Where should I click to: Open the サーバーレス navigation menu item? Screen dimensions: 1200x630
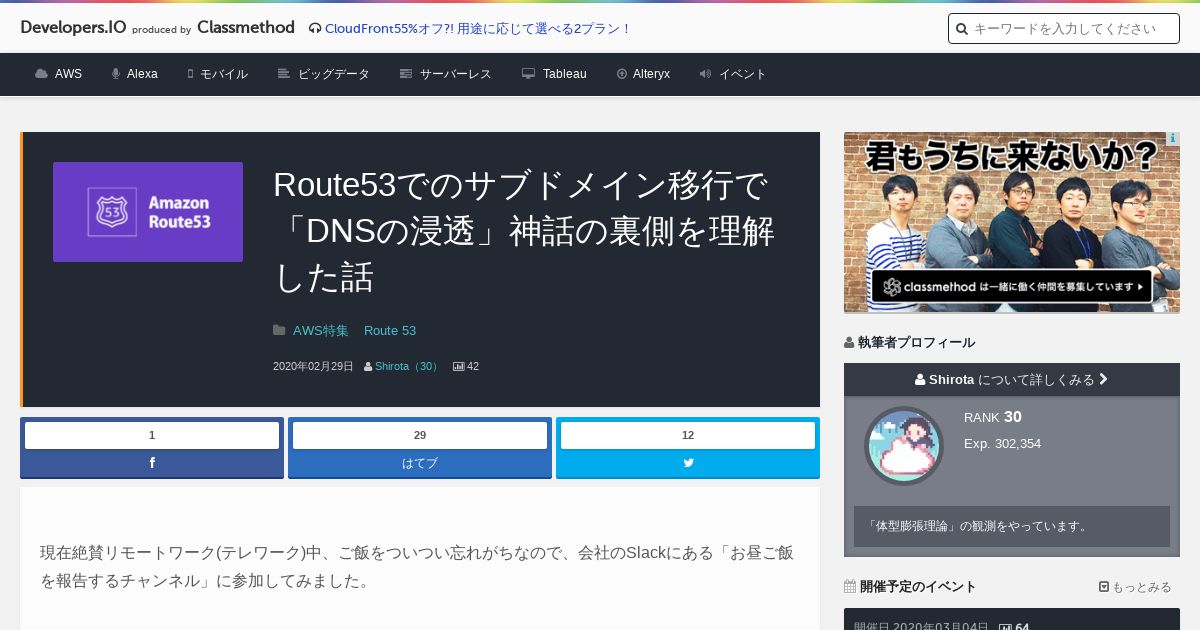(x=456, y=74)
